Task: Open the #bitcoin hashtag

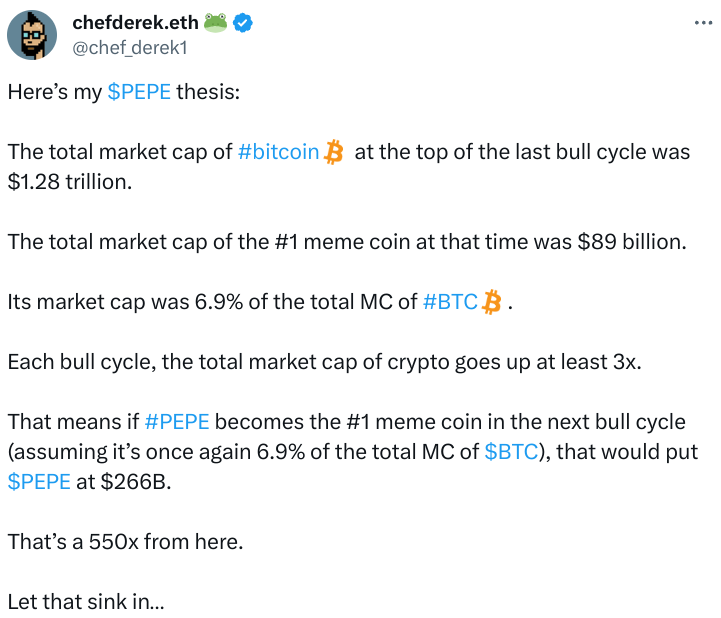Action: click(x=278, y=152)
